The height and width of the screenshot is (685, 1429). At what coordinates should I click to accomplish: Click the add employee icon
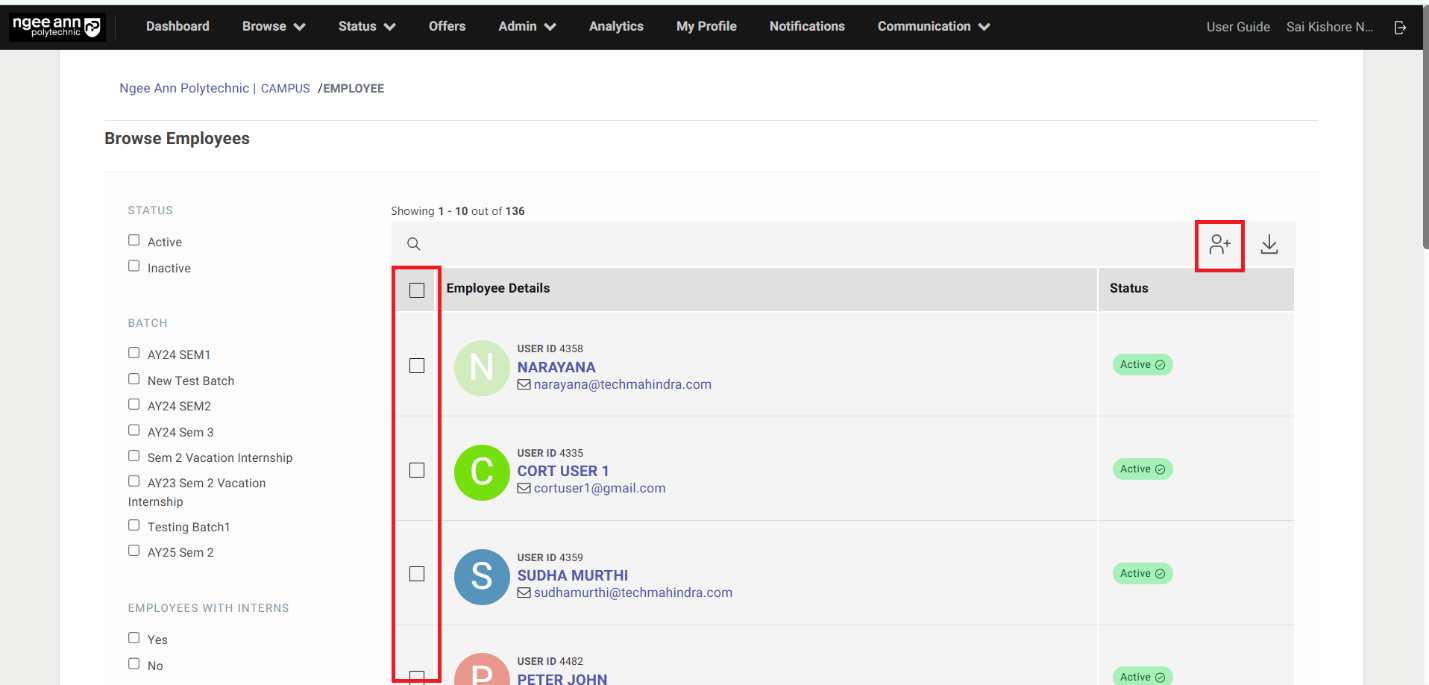1219,245
